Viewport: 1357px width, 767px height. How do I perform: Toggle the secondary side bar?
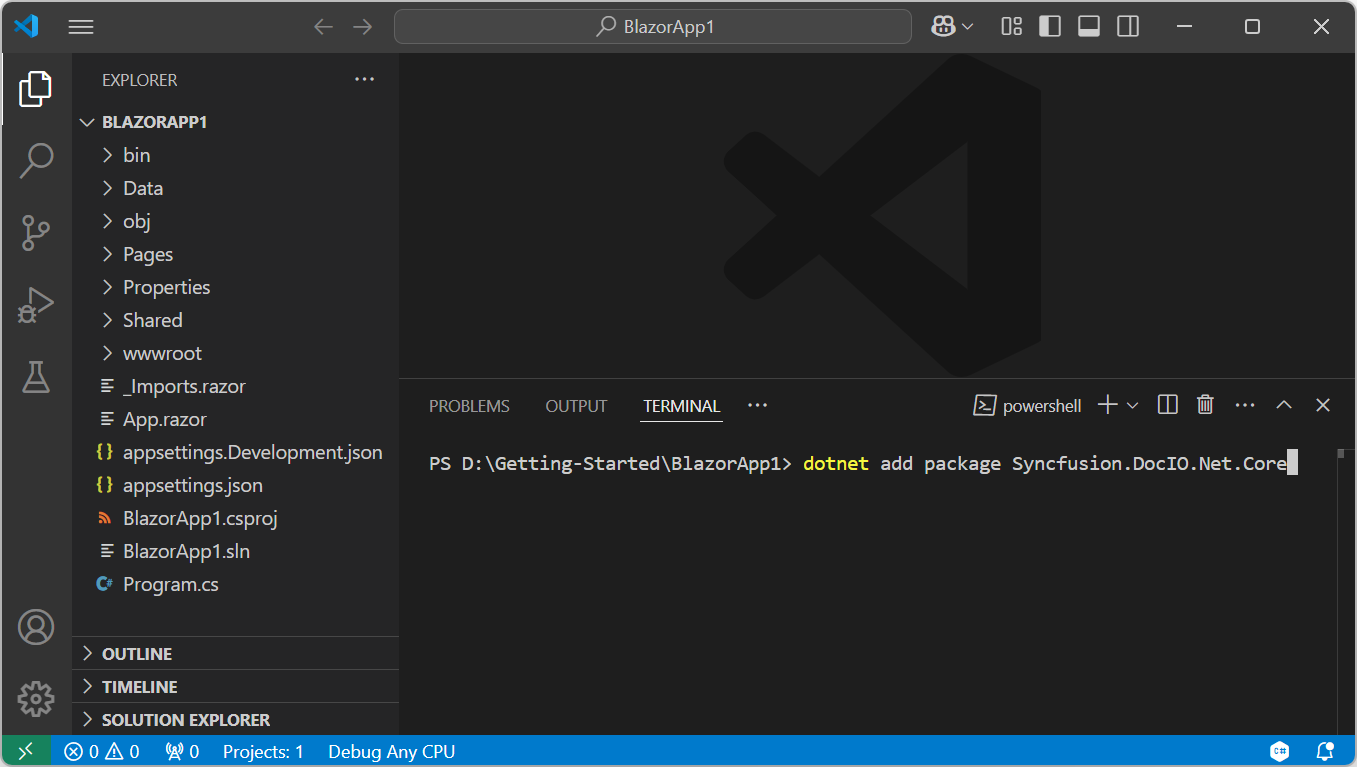(x=1128, y=27)
